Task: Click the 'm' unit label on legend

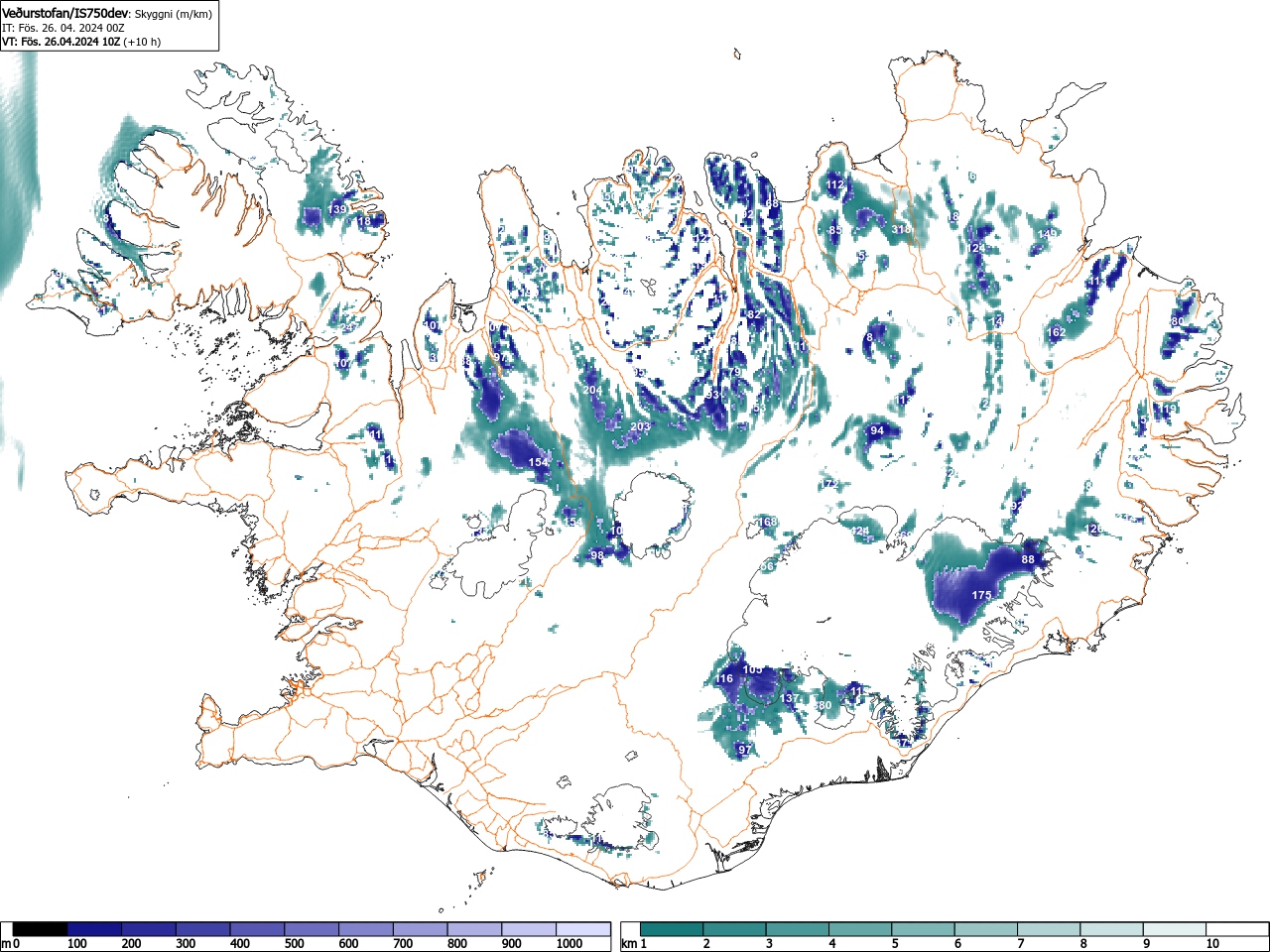Action: [6, 944]
